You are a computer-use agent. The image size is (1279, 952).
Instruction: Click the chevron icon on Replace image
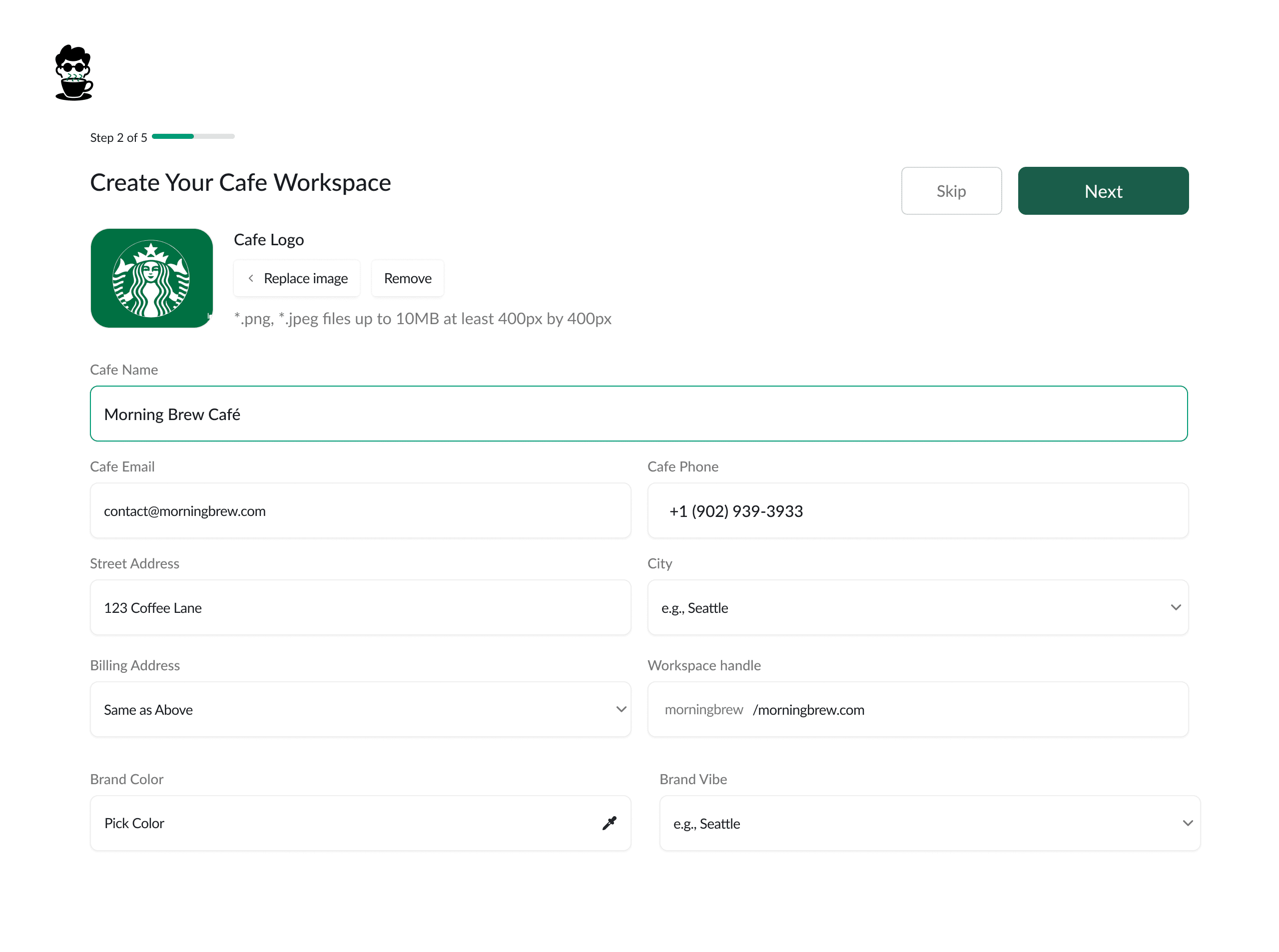click(251, 278)
